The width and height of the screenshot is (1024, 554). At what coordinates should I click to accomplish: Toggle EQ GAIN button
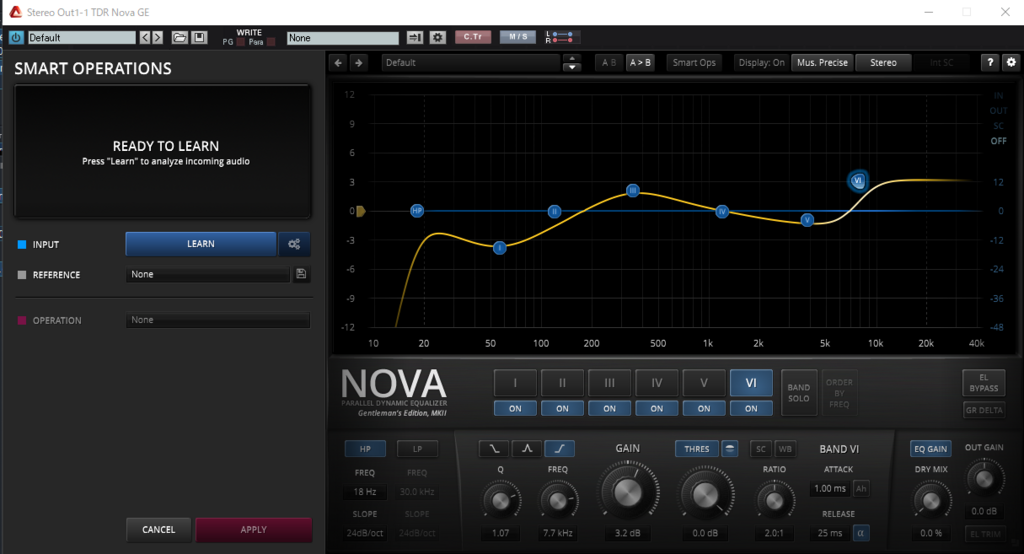(x=931, y=449)
